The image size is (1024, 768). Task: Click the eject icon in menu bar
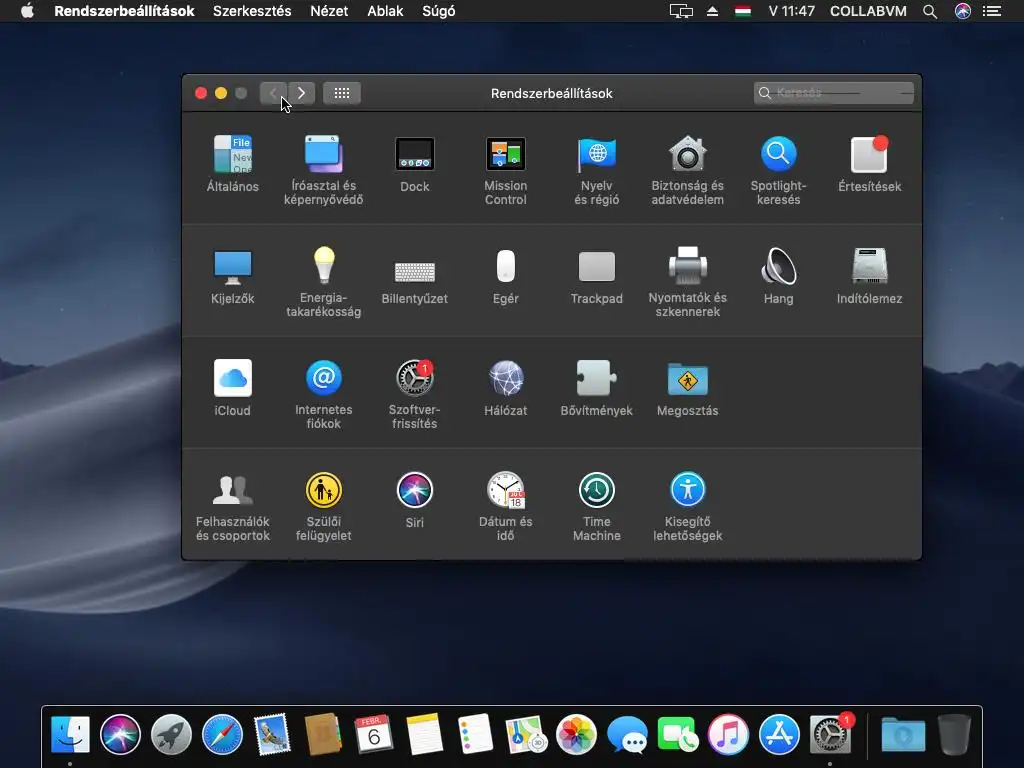tap(712, 11)
